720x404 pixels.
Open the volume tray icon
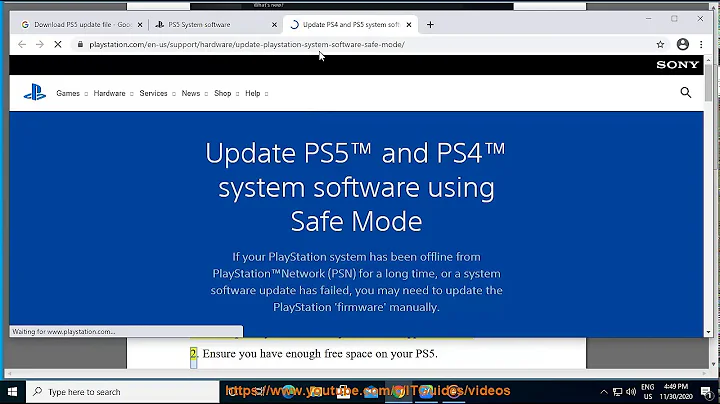coord(631,392)
